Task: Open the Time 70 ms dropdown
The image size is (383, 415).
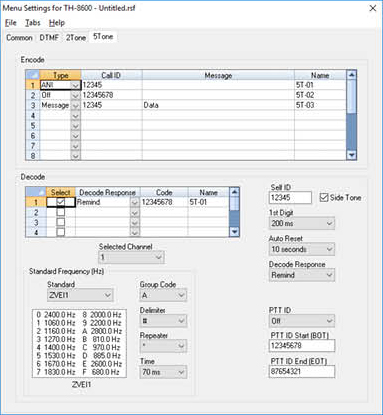Action: coord(163,372)
